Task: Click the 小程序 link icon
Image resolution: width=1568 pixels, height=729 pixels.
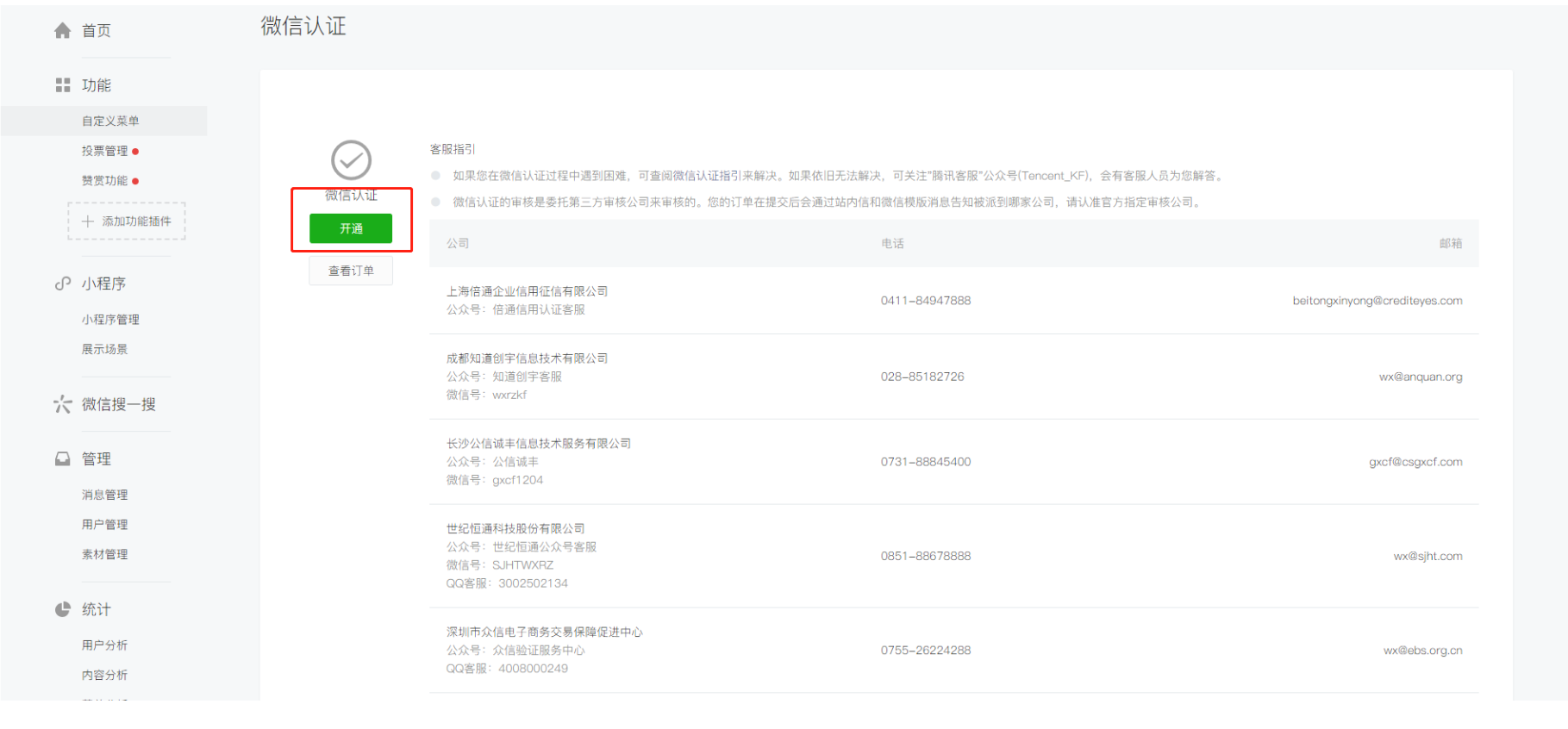Action: [63, 283]
